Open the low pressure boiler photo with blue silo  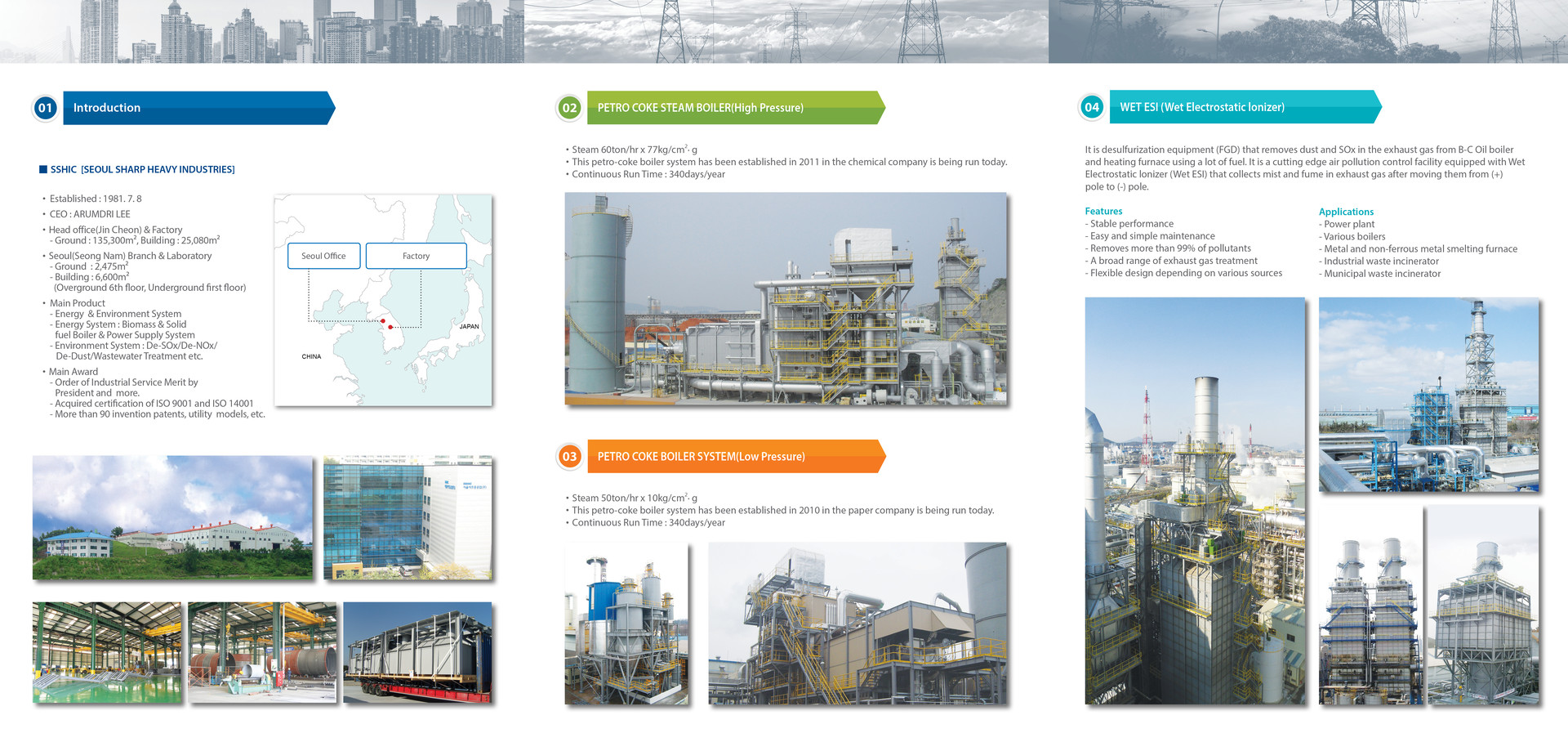(x=626, y=624)
